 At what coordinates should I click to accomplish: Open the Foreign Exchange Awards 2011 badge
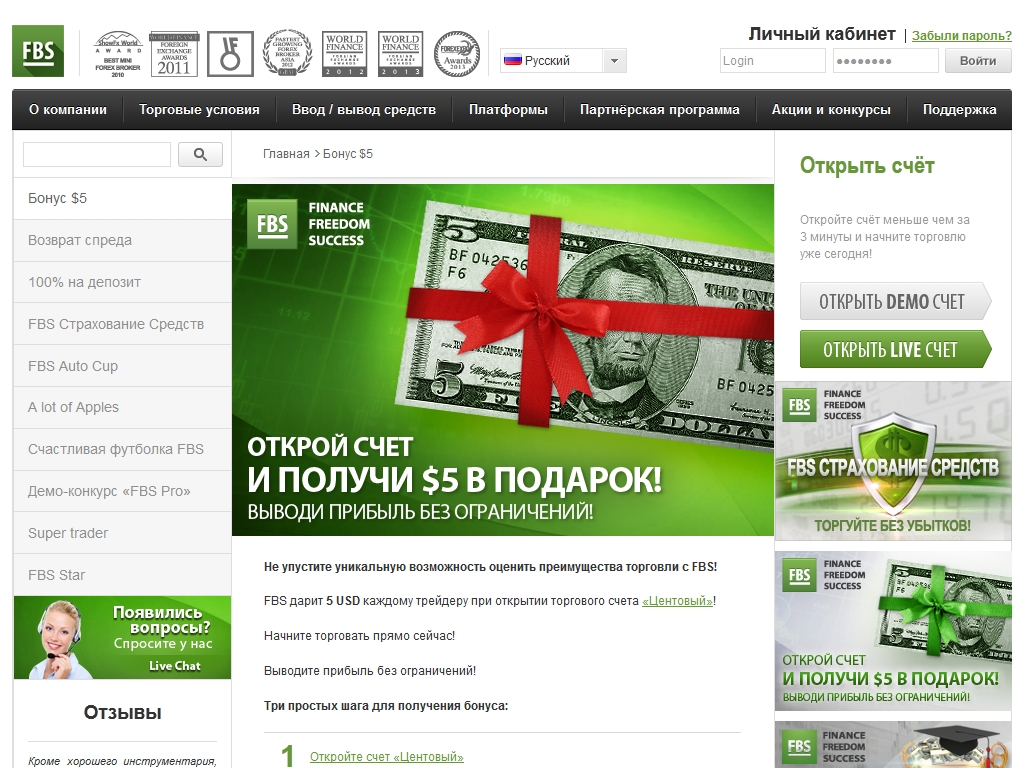click(173, 54)
